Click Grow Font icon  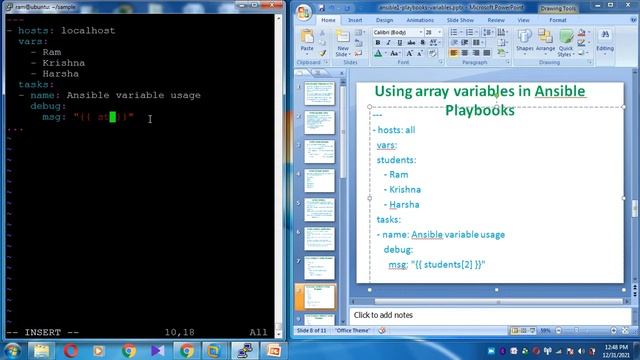409,53
